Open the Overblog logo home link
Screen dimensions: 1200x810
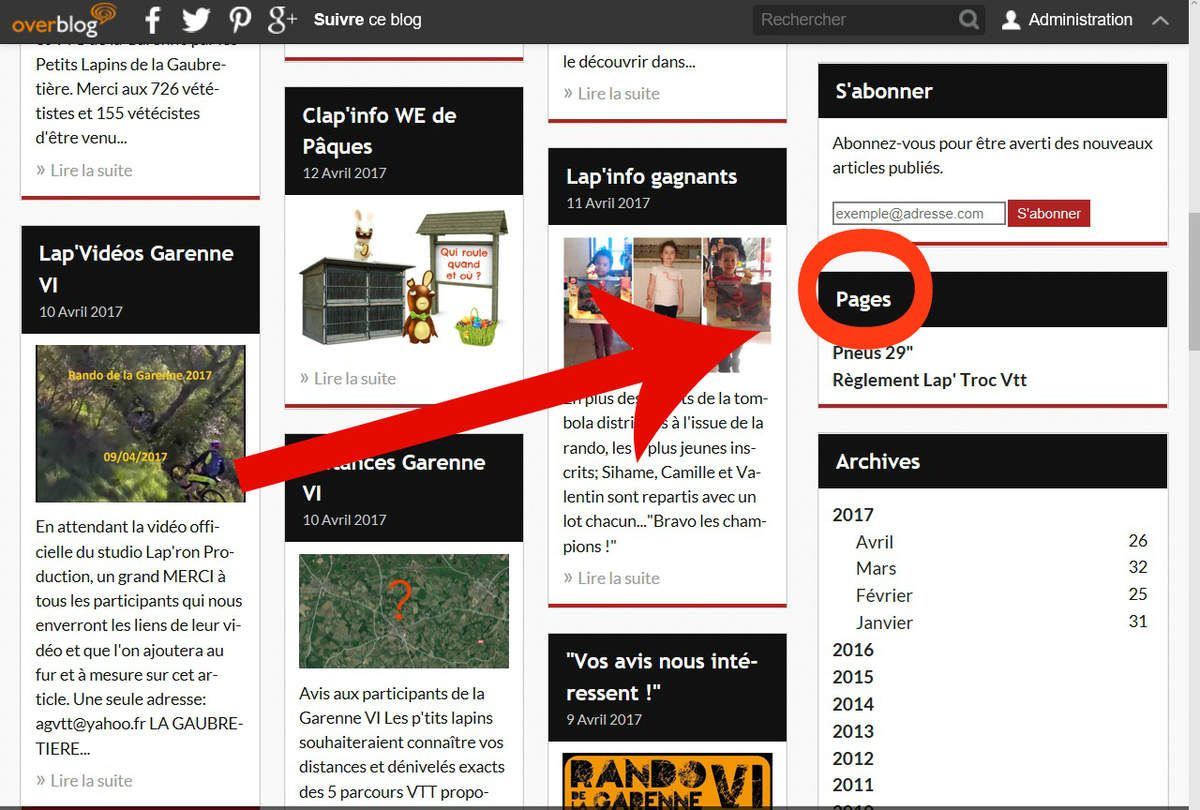coord(64,19)
